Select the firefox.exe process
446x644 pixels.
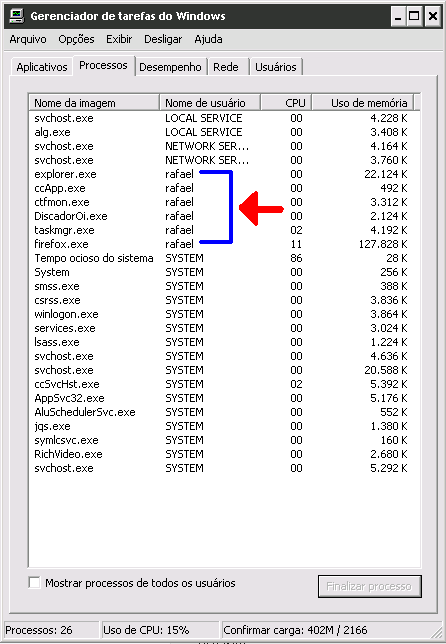[225, 244]
